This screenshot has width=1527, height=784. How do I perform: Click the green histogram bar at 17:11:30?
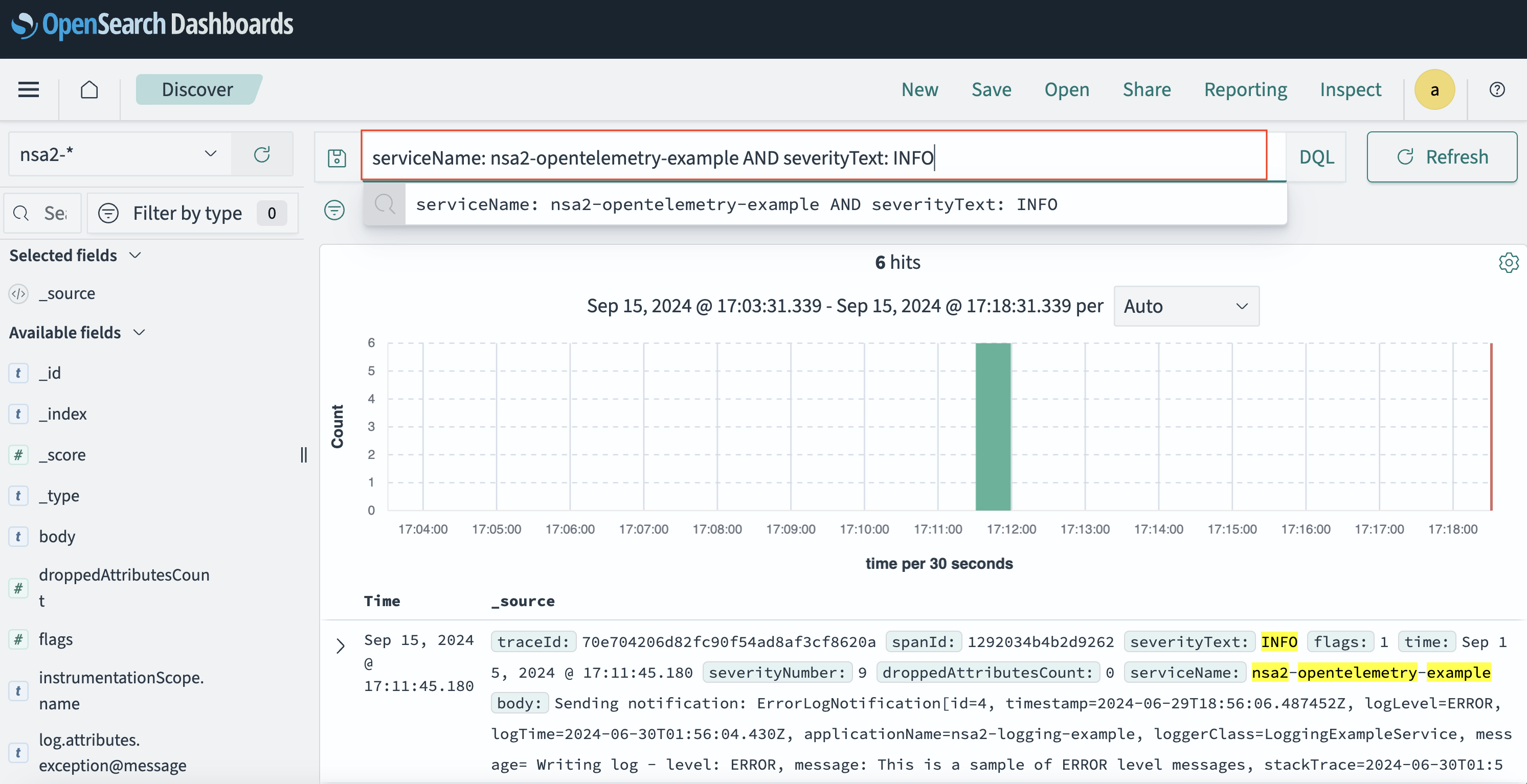(x=993, y=426)
